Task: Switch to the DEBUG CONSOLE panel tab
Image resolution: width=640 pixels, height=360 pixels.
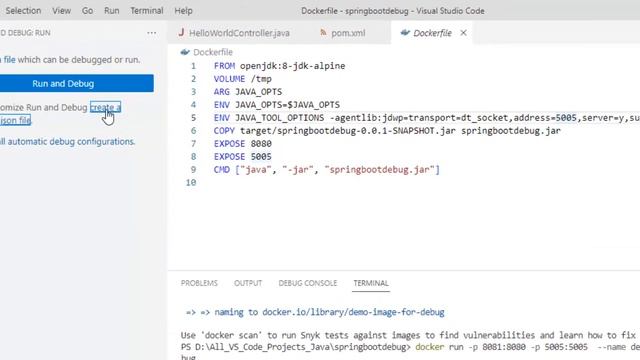Action: coord(308,283)
